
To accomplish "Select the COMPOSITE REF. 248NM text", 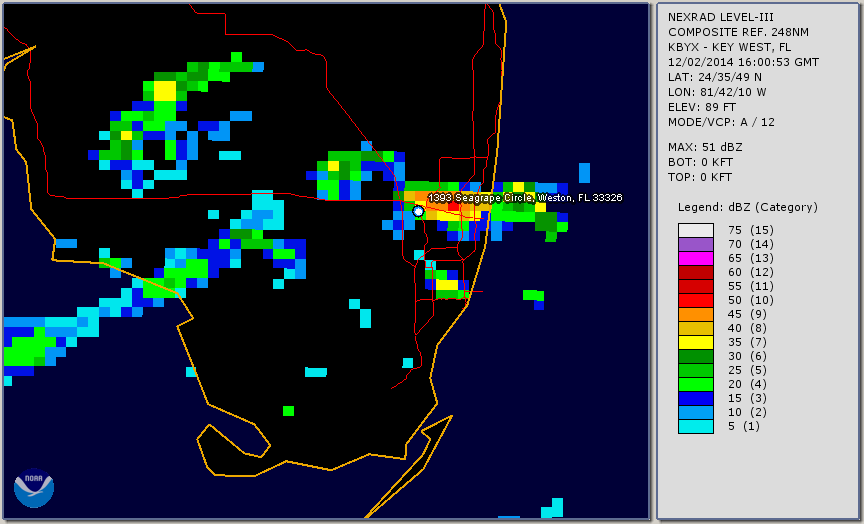I will 738,32.
